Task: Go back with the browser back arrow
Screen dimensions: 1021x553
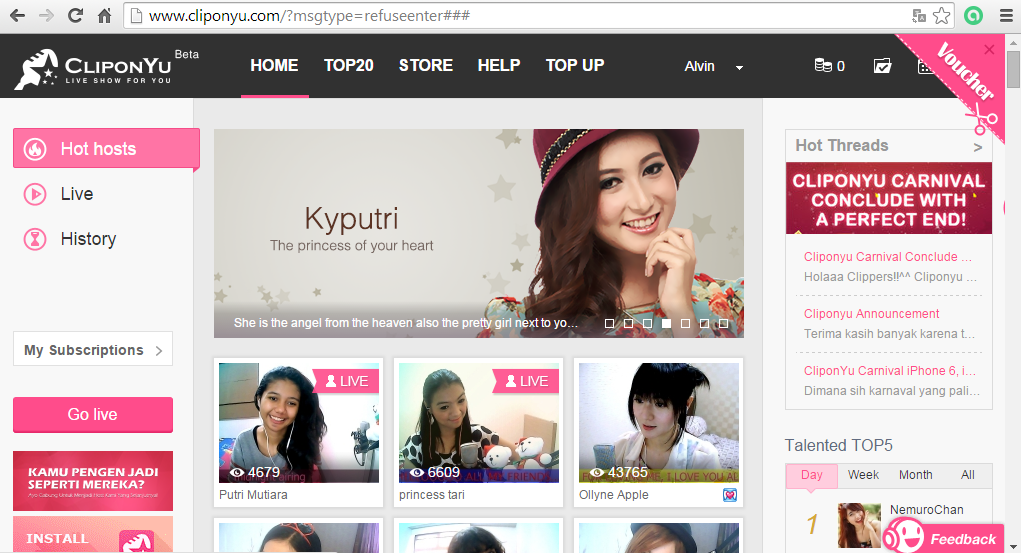Action: point(18,16)
